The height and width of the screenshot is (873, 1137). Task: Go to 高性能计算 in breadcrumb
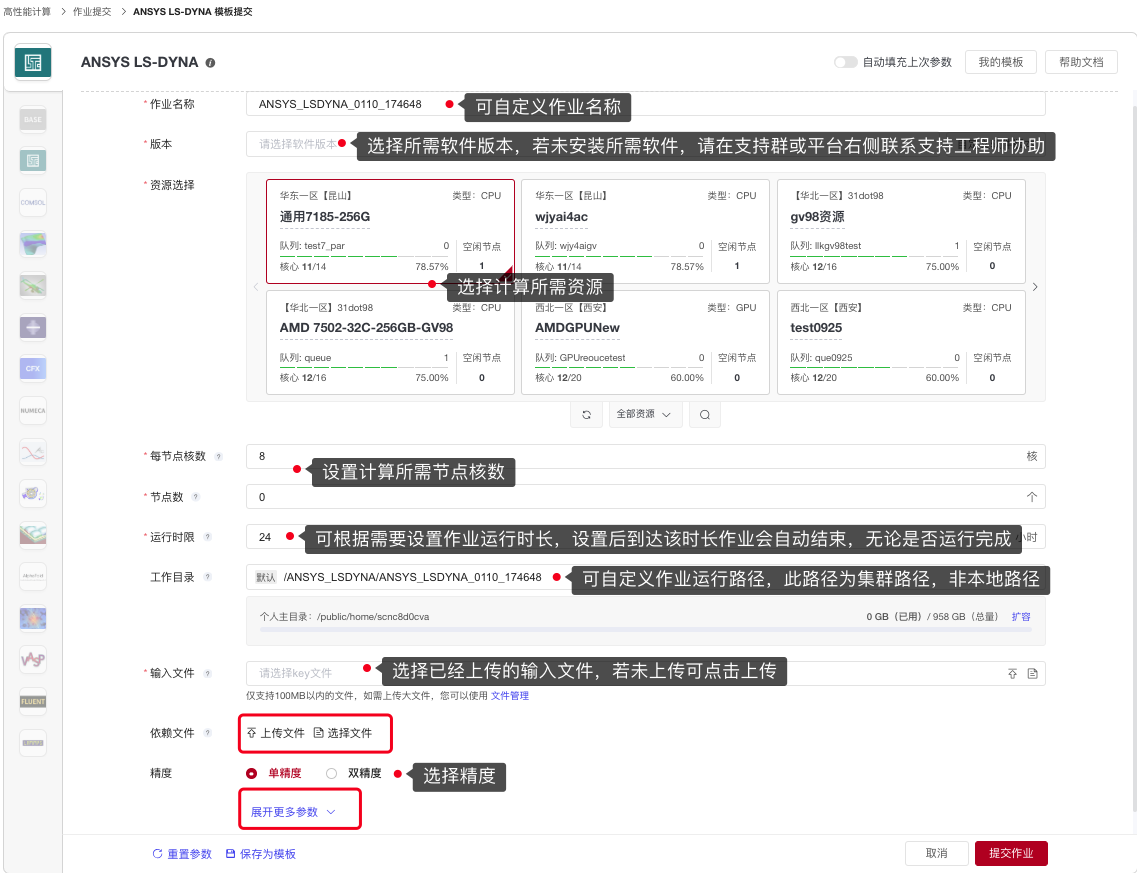tap(28, 11)
